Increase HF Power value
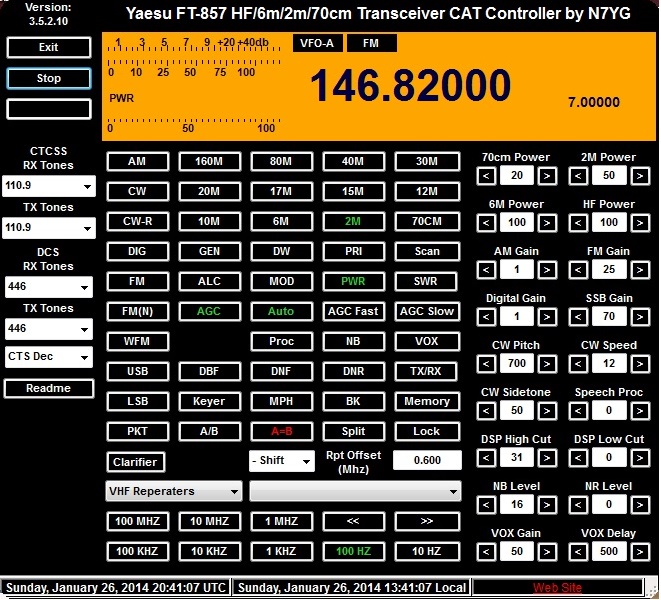661x600 pixels. 640,223
